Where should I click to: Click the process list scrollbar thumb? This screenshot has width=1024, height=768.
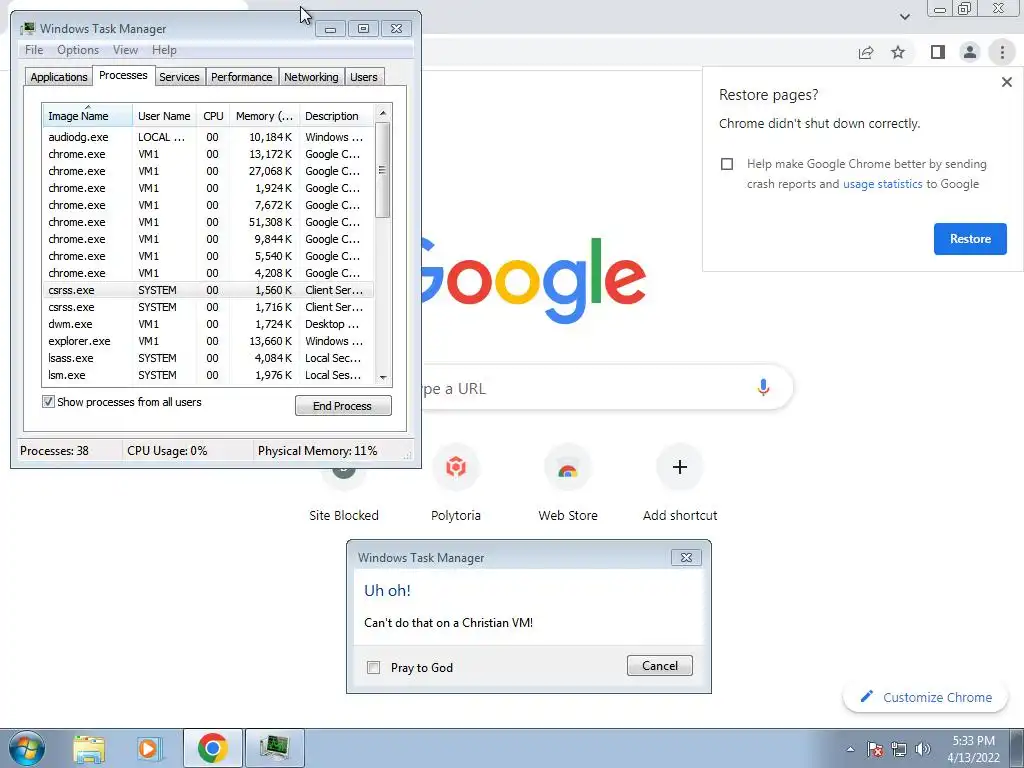click(383, 170)
